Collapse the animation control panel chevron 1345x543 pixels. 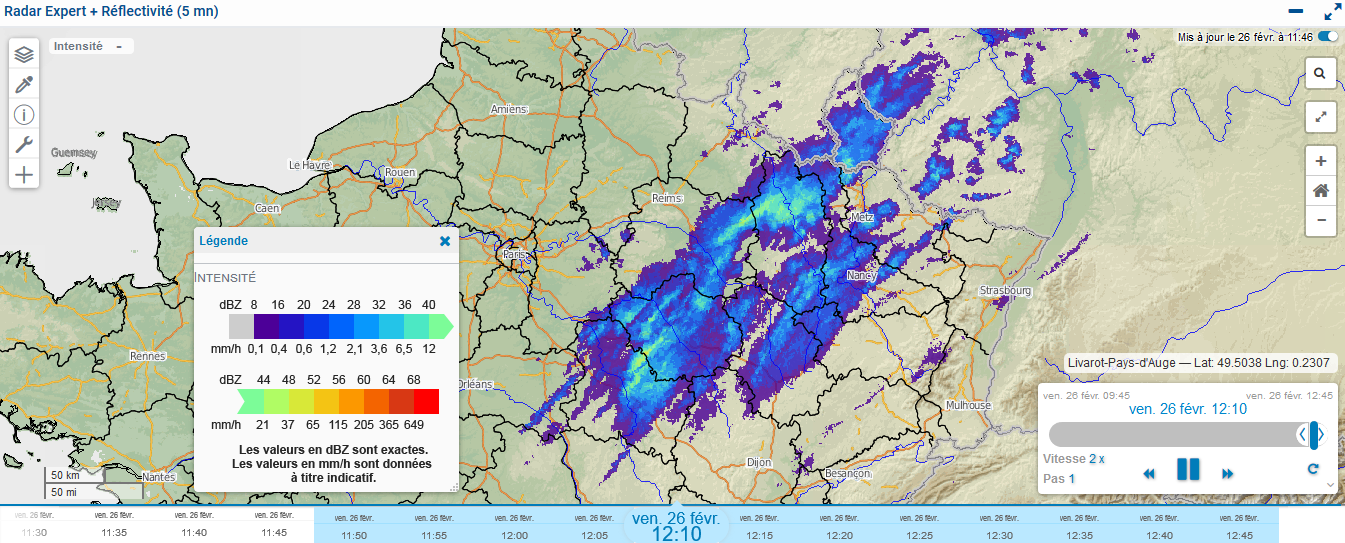tap(1330, 484)
